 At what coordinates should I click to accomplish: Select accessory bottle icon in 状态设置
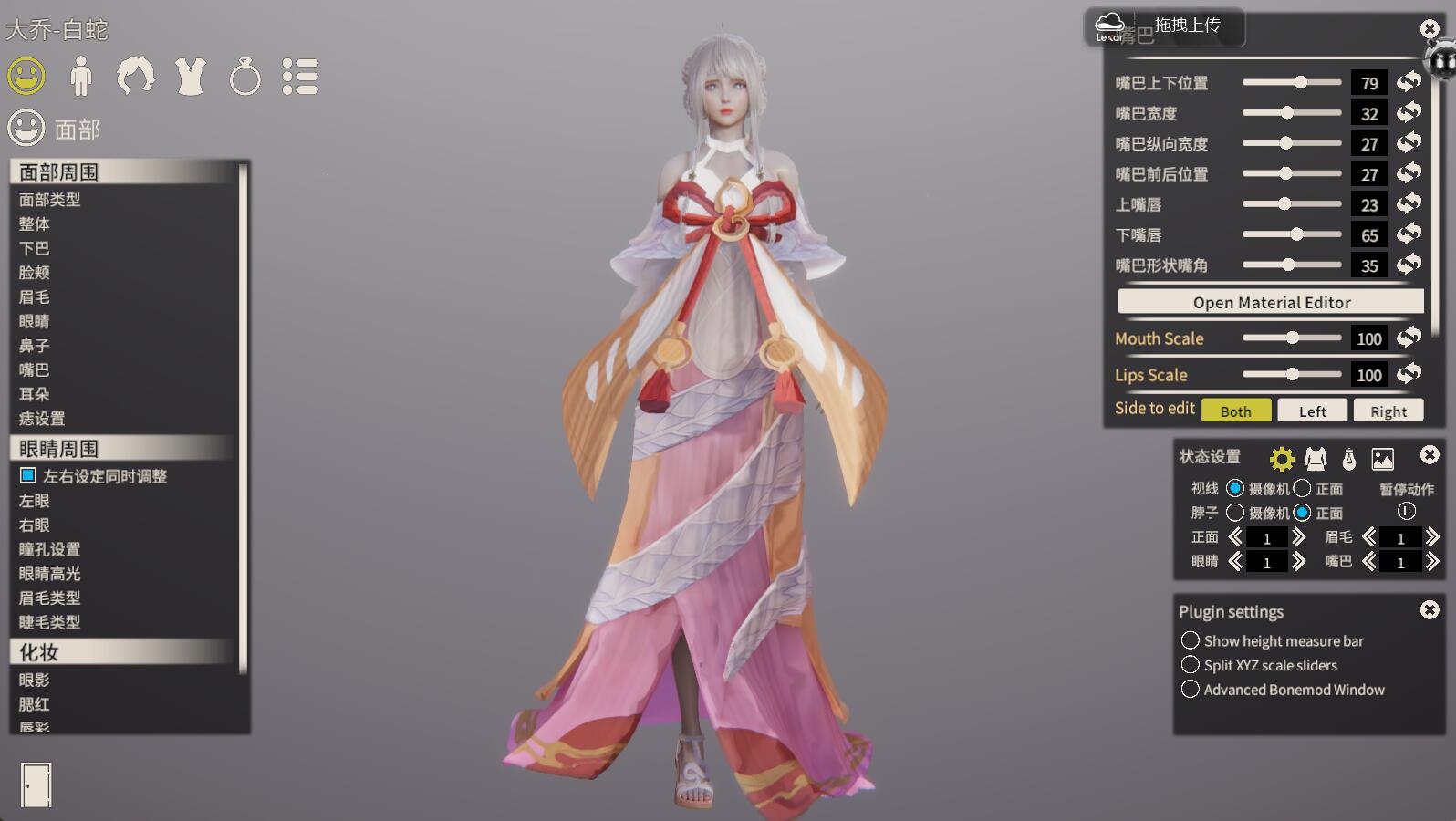[x=1349, y=458]
